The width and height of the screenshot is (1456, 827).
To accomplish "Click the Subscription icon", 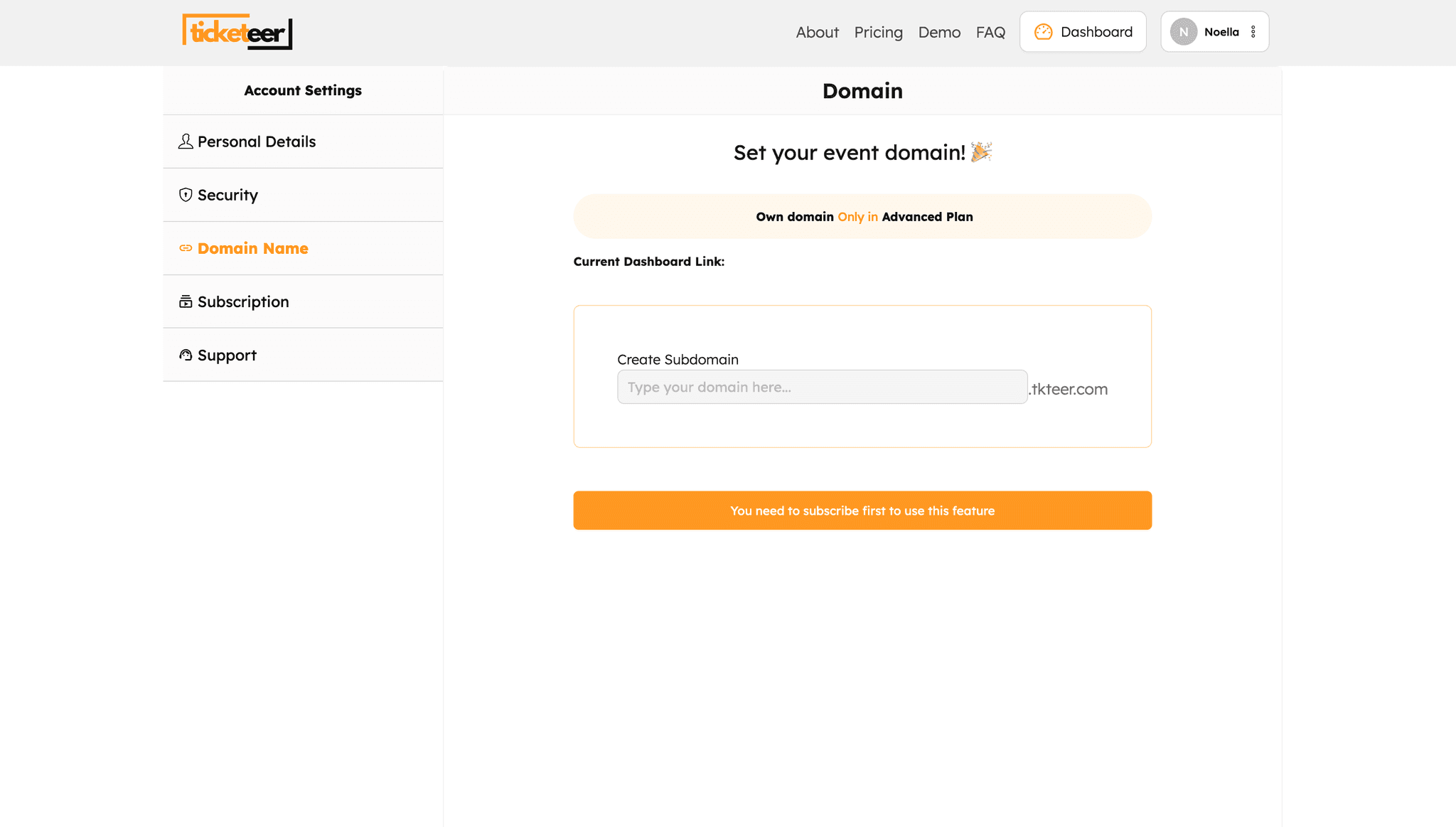I will (x=185, y=301).
